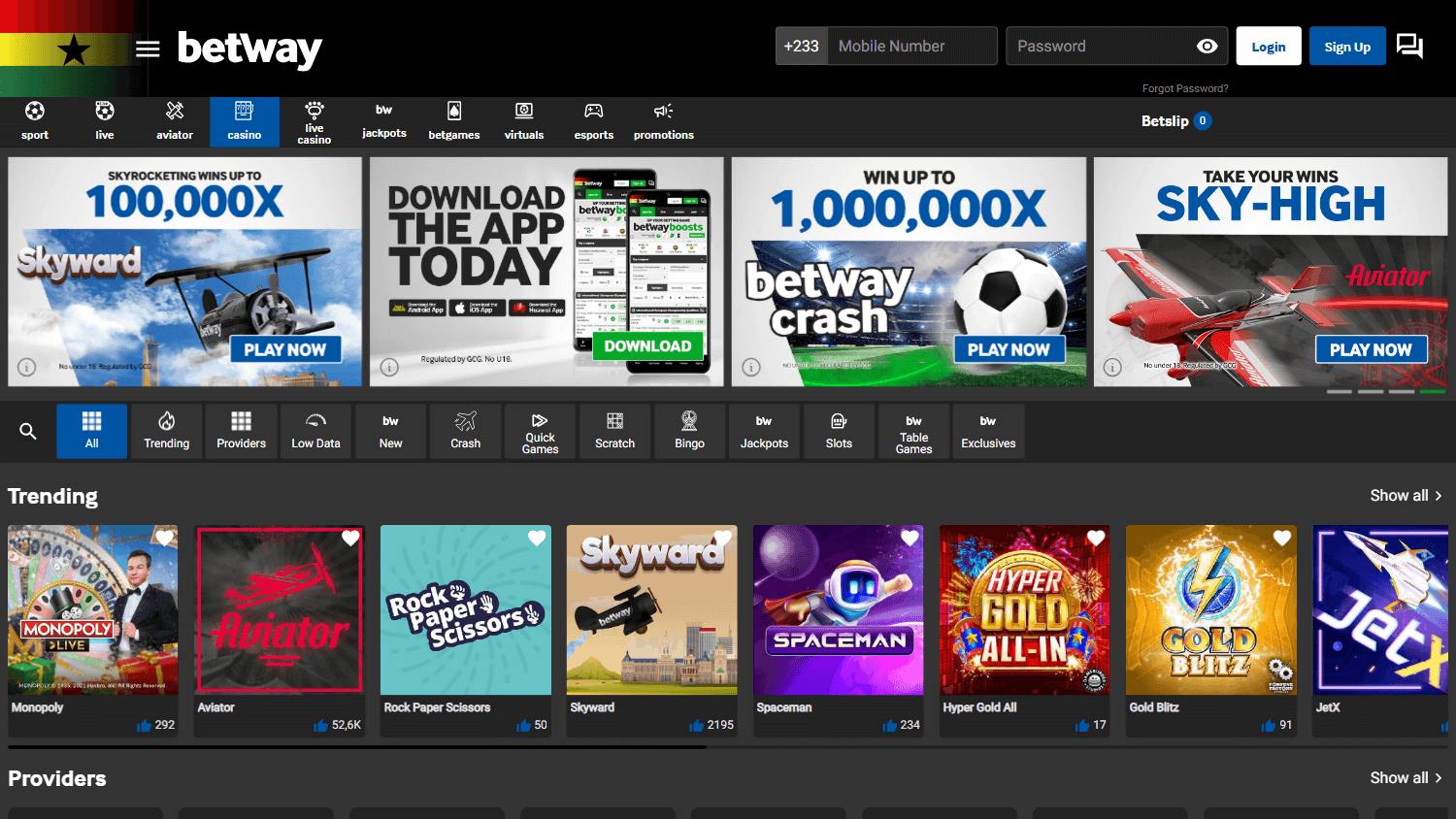The width and height of the screenshot is (1456, 819).
Task: Click the info icon on Download App banner
Action: pos(389,367)
